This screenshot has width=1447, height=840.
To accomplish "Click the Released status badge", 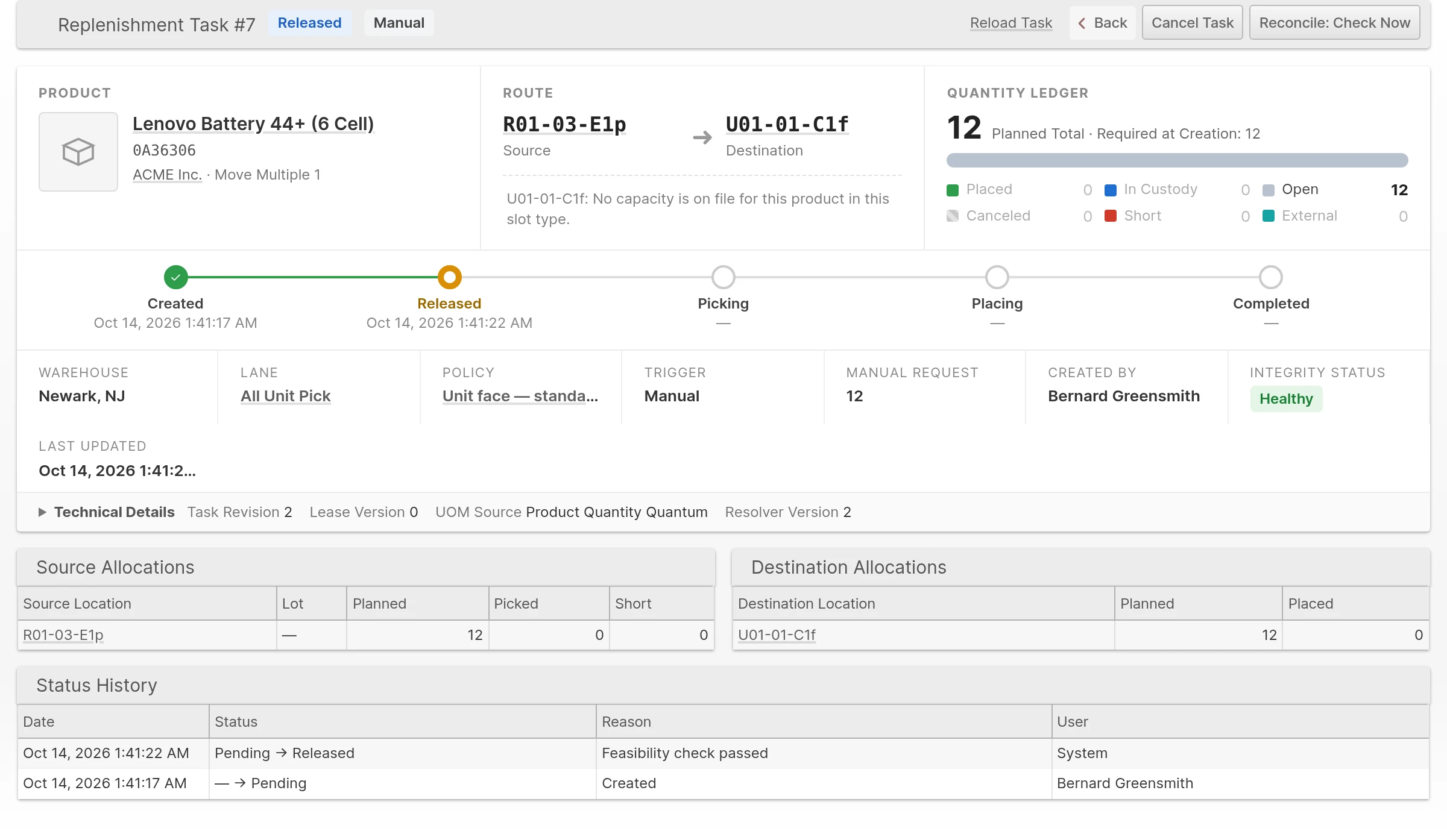I will (309, 23).
